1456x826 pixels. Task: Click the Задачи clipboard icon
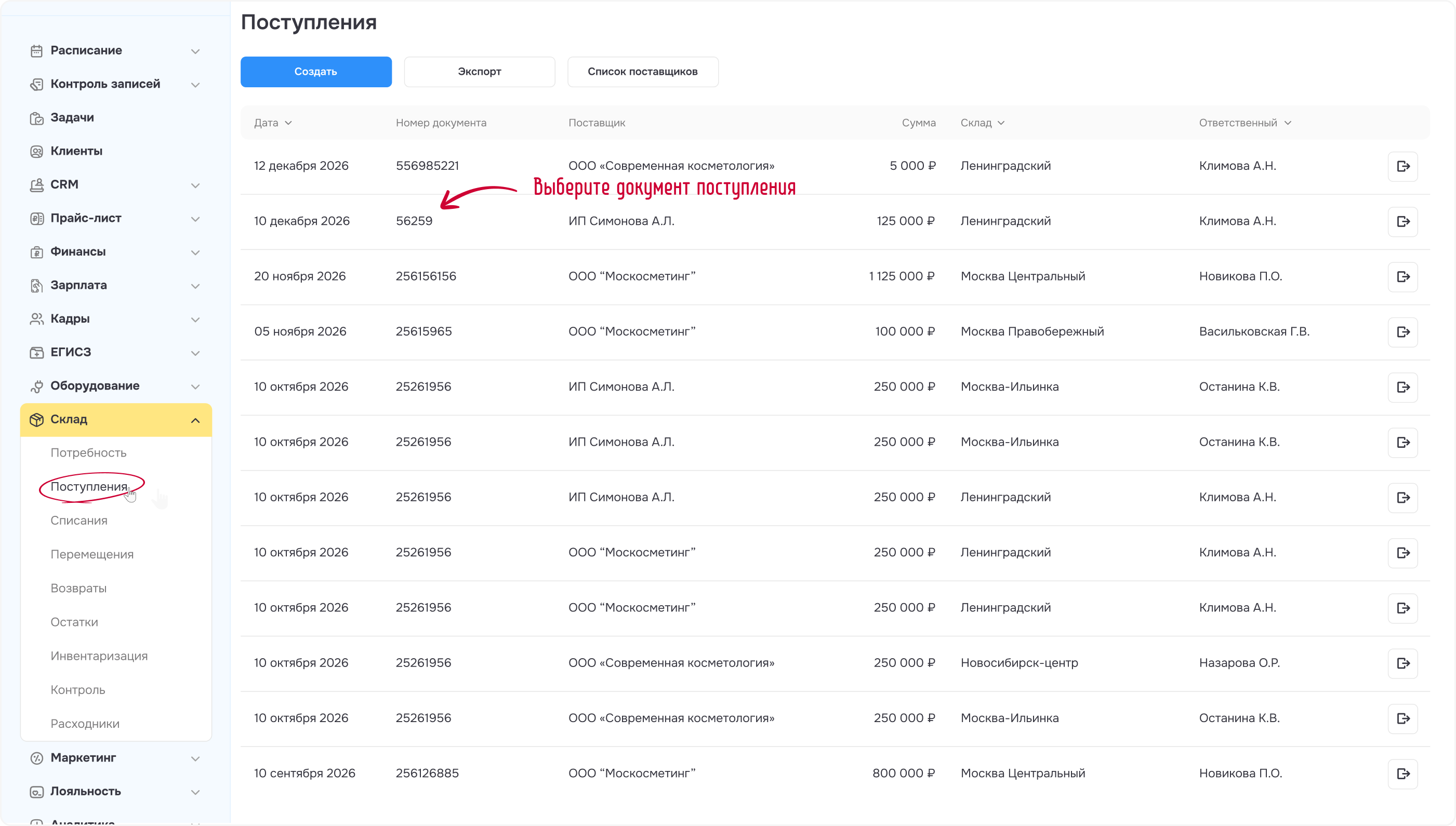[36, 118]
